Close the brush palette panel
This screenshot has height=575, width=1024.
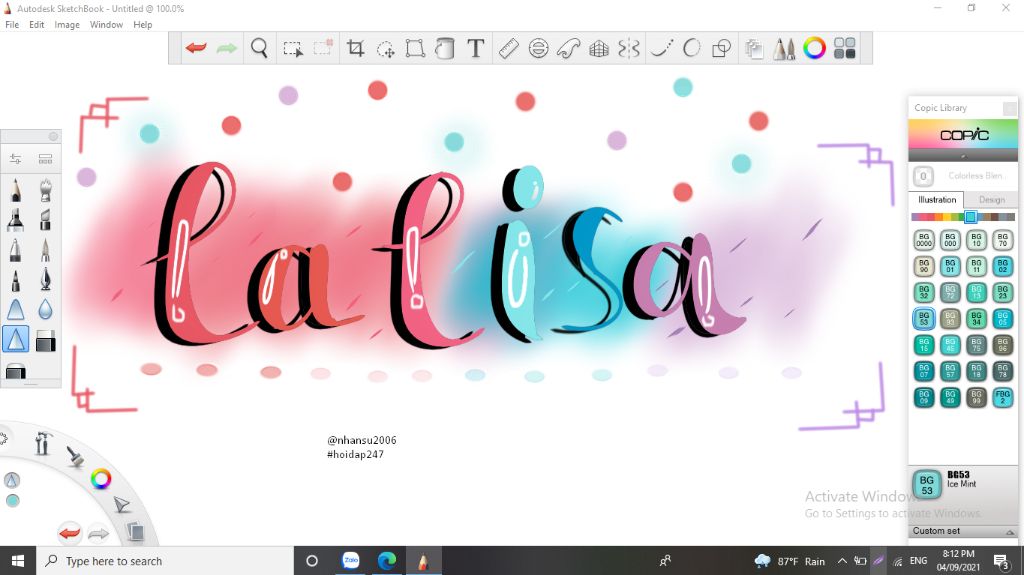click(54, 136)
